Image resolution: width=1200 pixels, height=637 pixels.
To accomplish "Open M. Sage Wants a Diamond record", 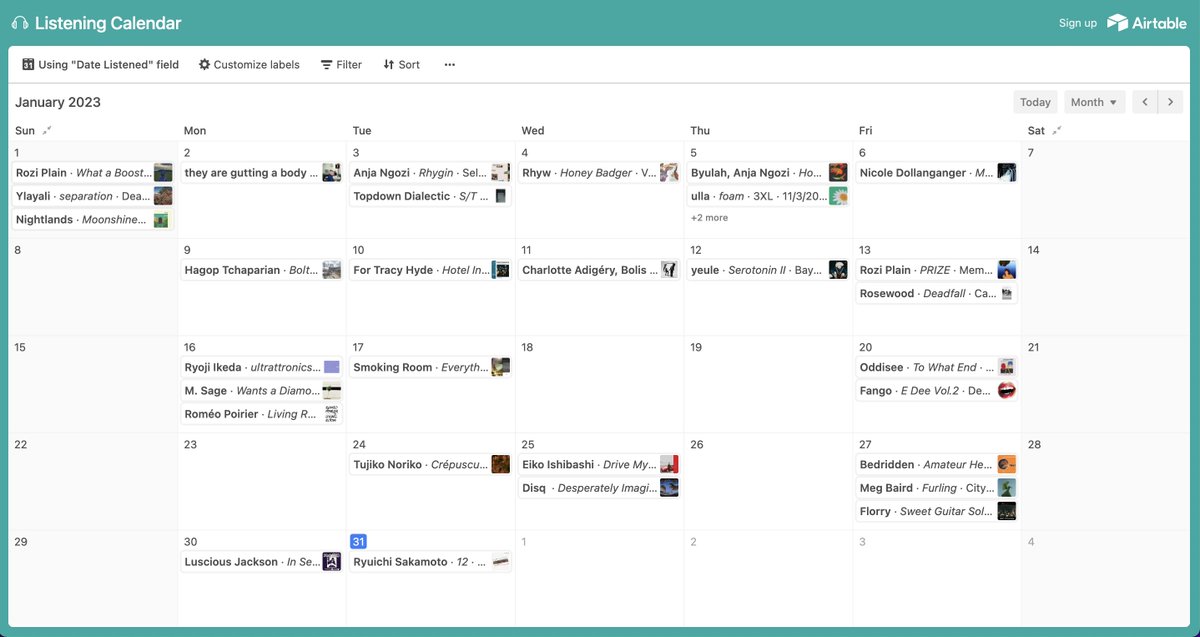I will (x=262, y=391).
